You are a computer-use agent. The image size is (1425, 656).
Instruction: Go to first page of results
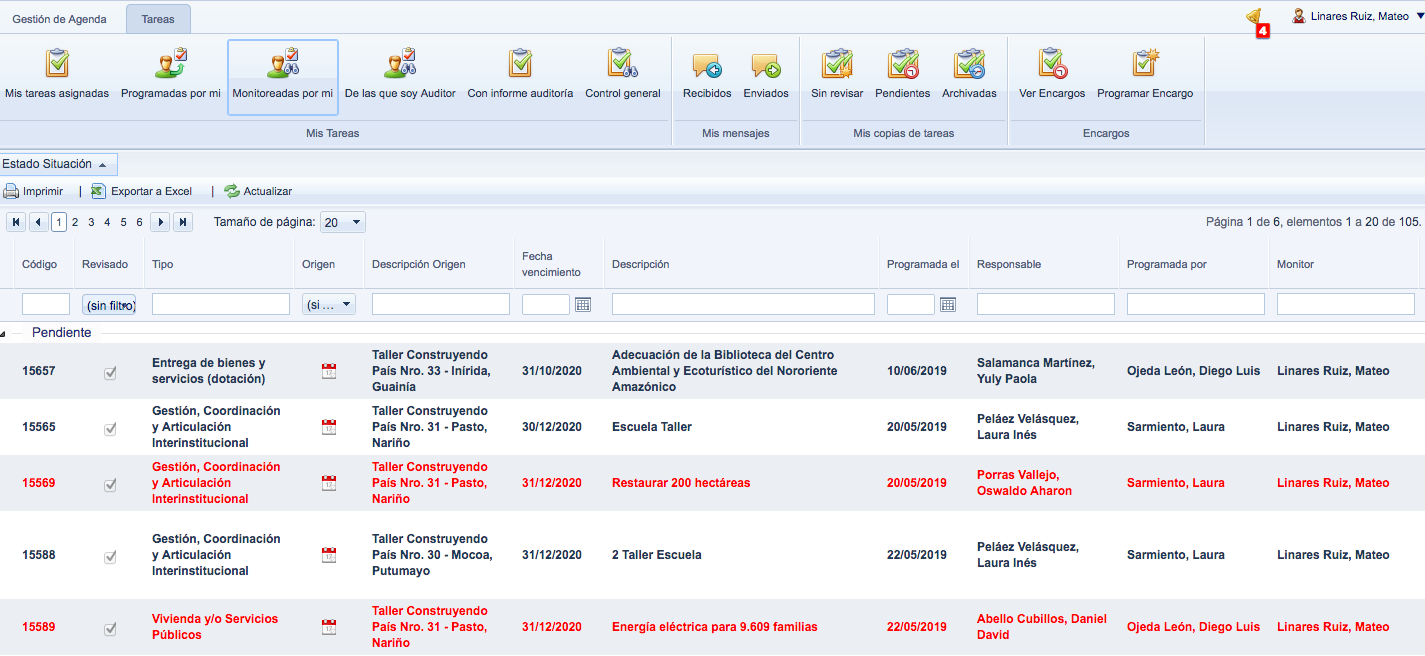click(x=17, y=222)
